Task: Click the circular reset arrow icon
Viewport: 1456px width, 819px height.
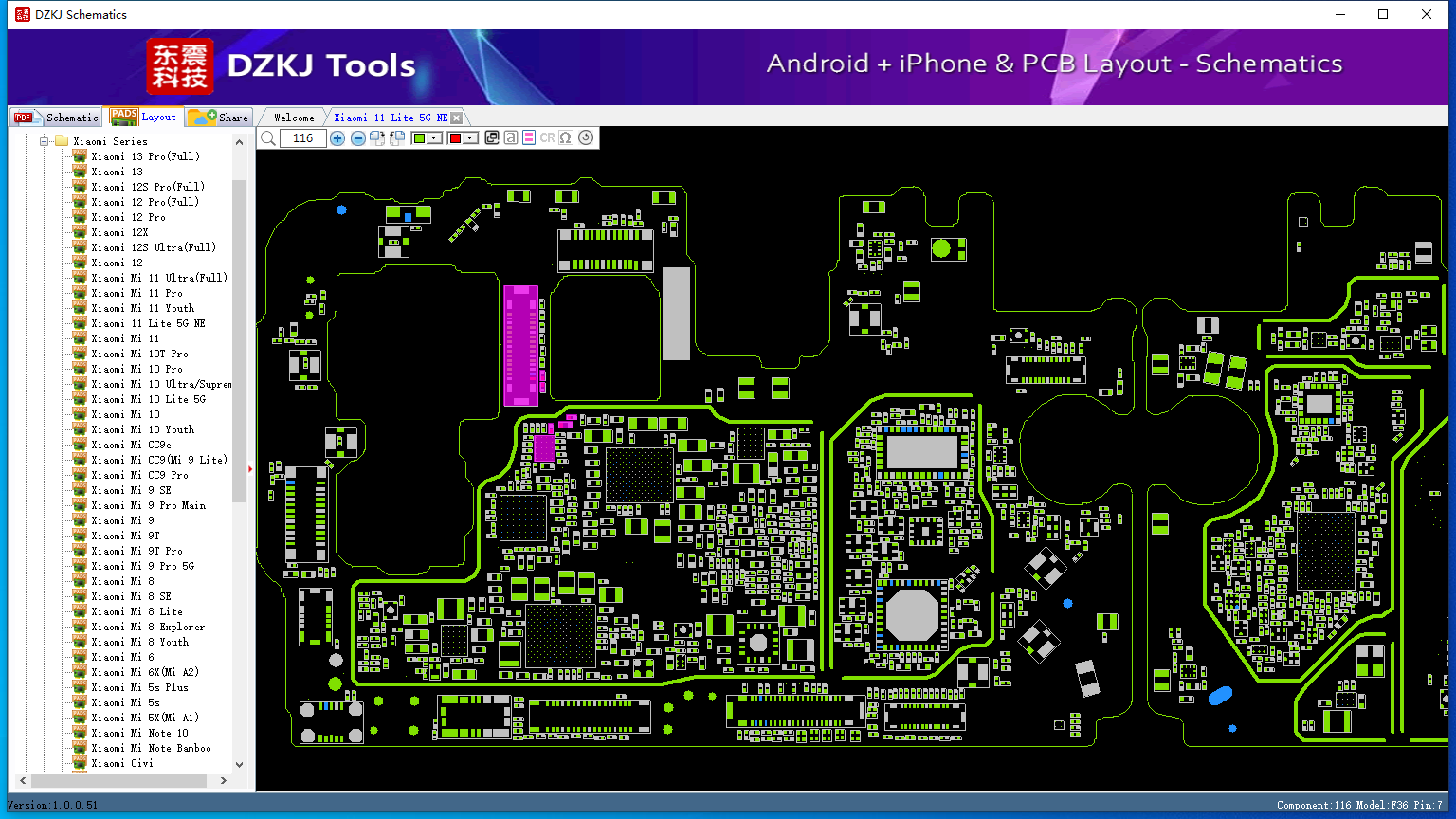Action: point(586,137)
